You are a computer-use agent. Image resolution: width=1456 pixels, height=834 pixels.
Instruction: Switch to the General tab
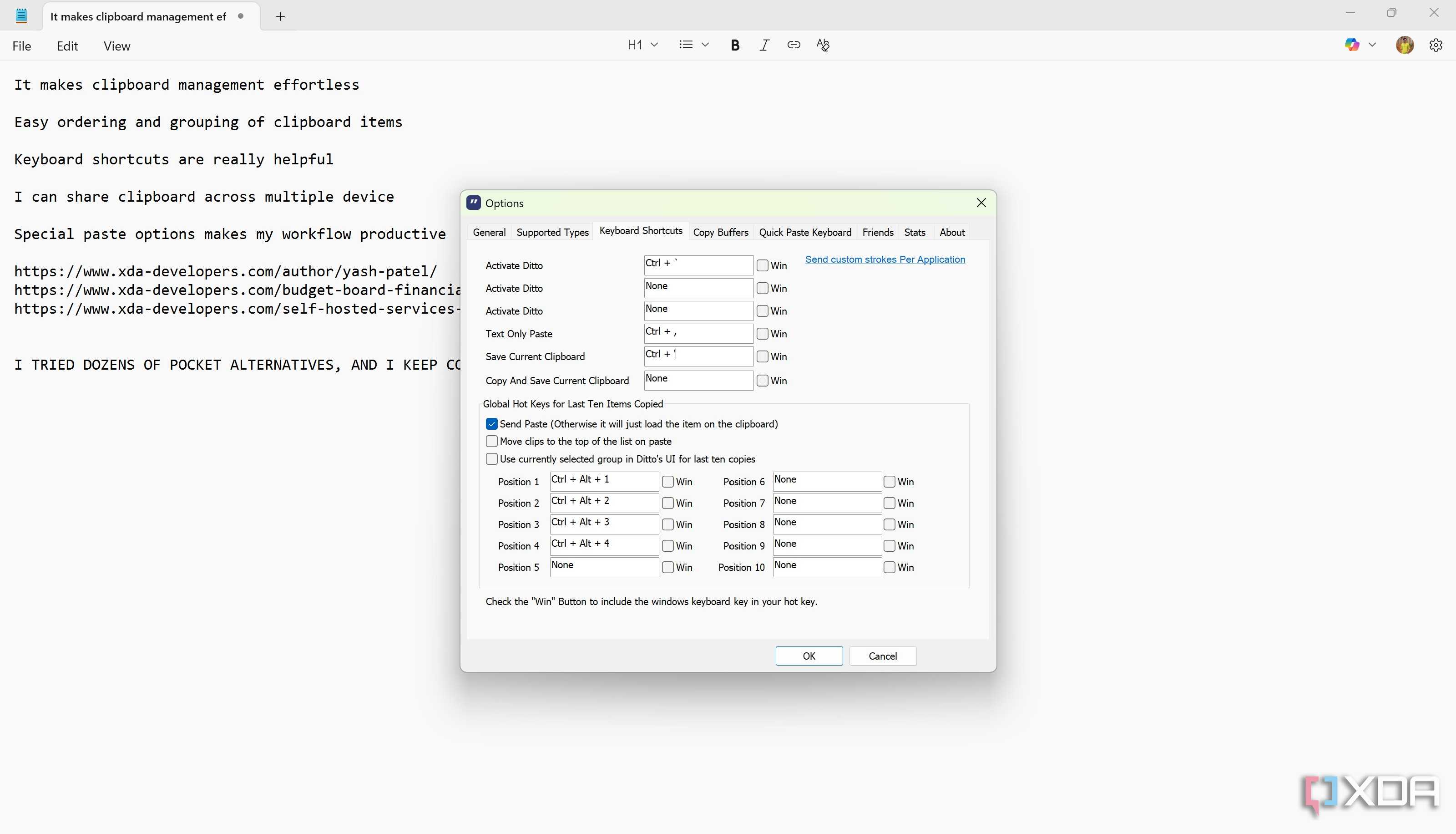(489, 233)
